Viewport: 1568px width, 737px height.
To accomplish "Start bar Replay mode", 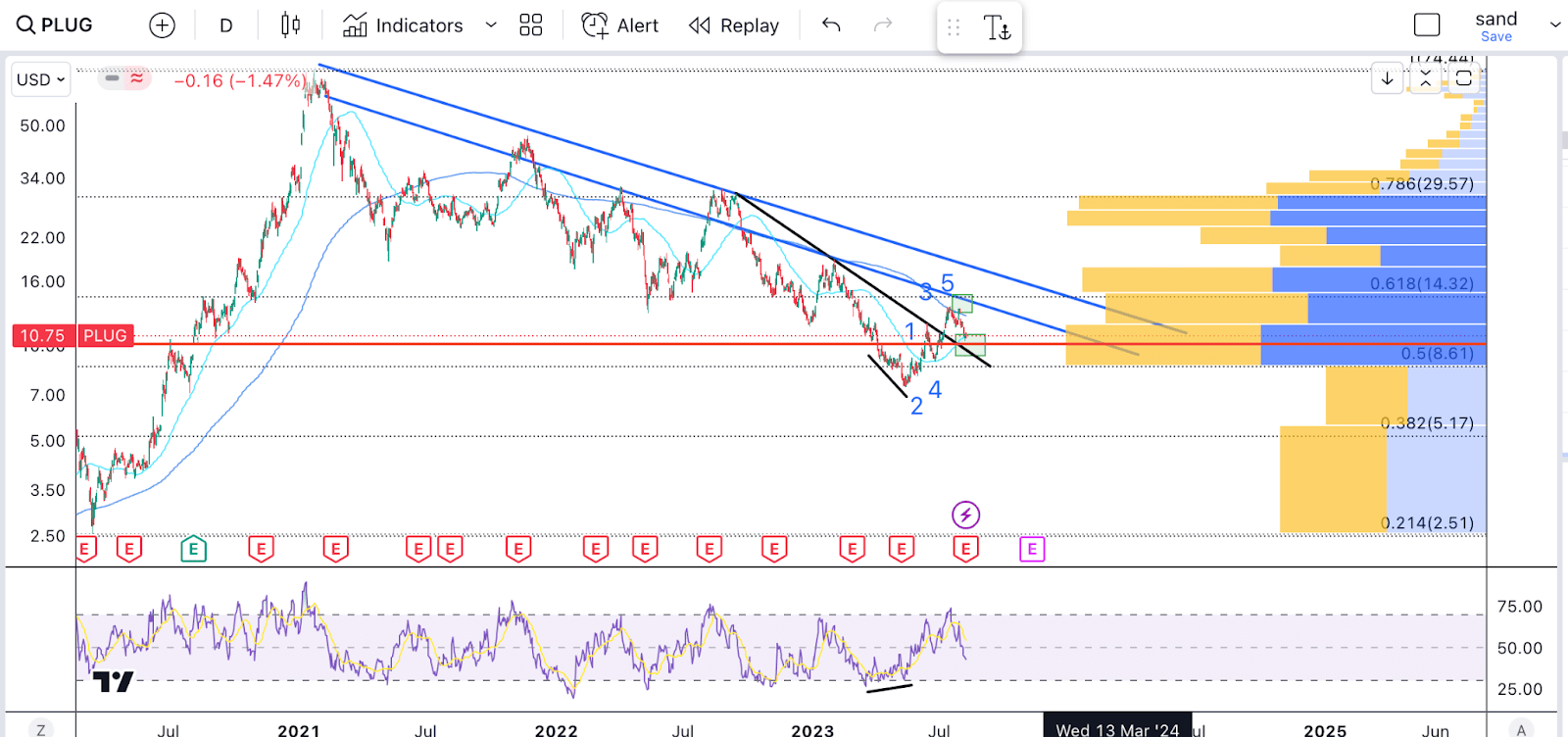I will [x=734, y=25].
